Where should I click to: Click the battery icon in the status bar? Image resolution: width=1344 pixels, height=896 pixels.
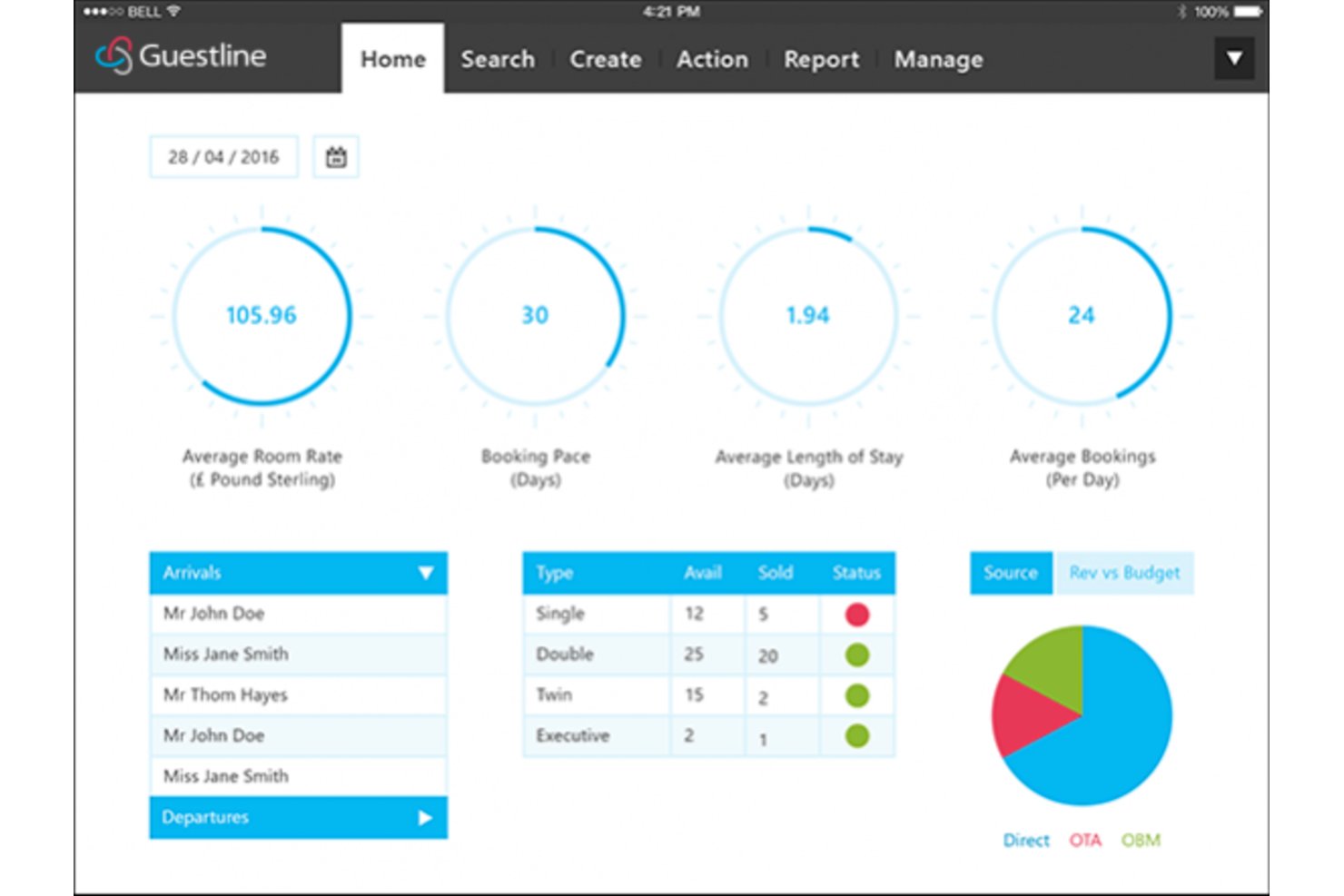1248,12
